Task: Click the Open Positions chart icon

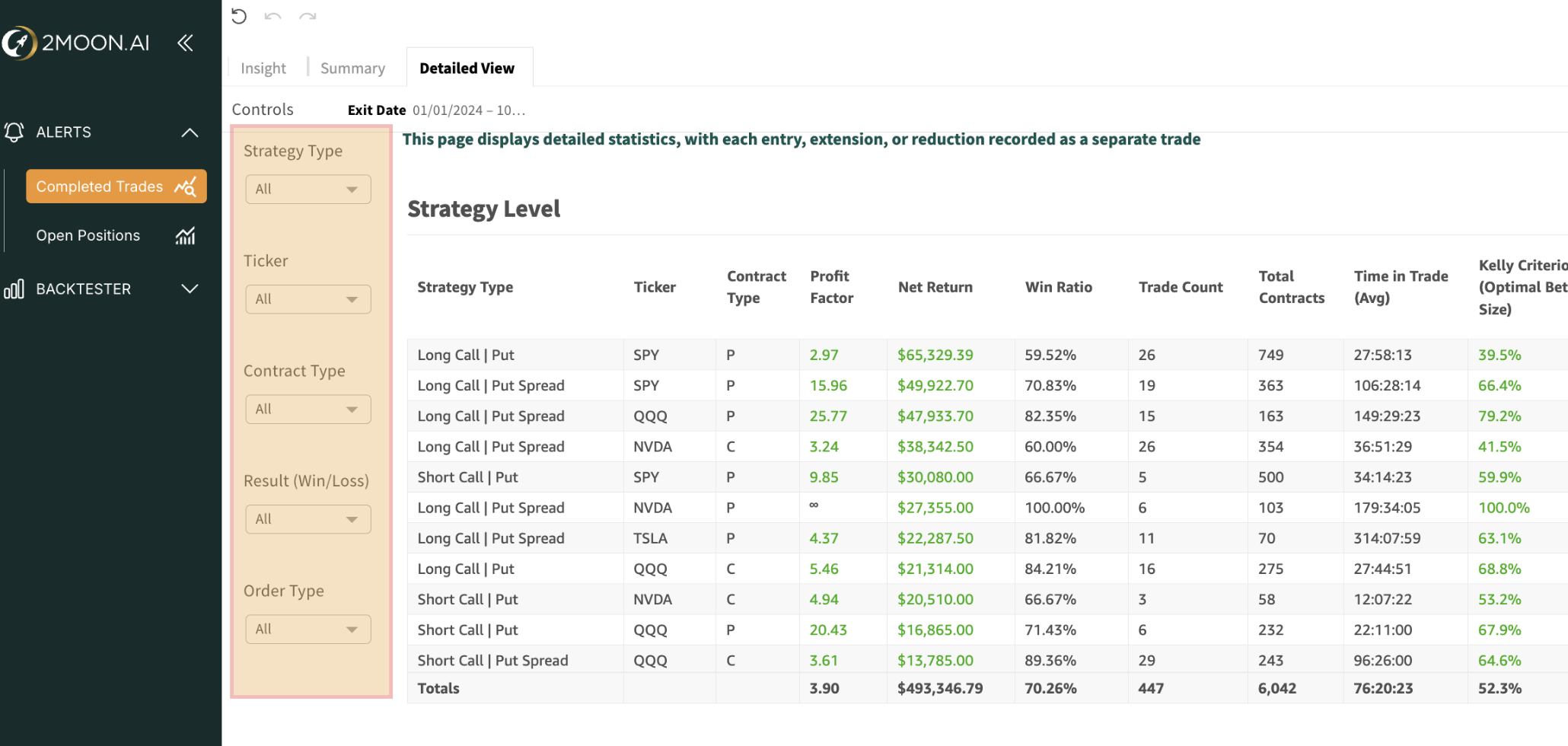Action: coord(185,236)
